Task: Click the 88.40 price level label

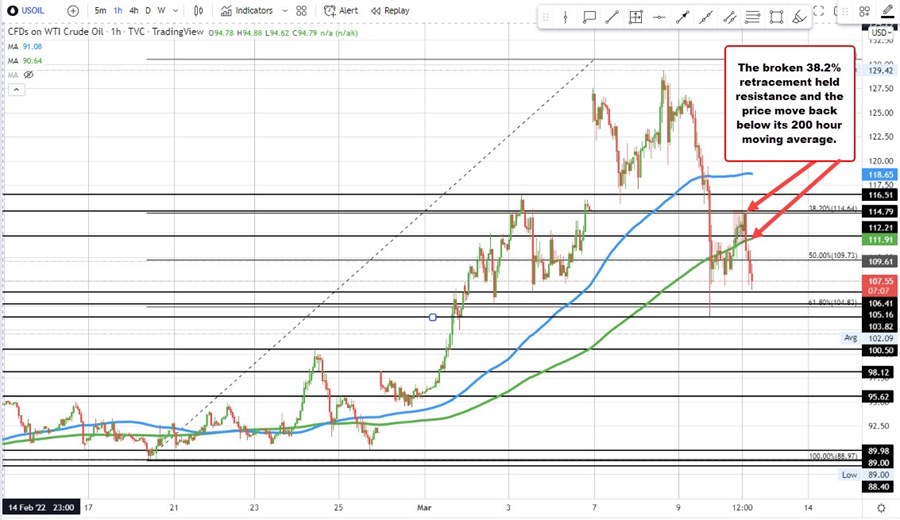Action: 880,487
